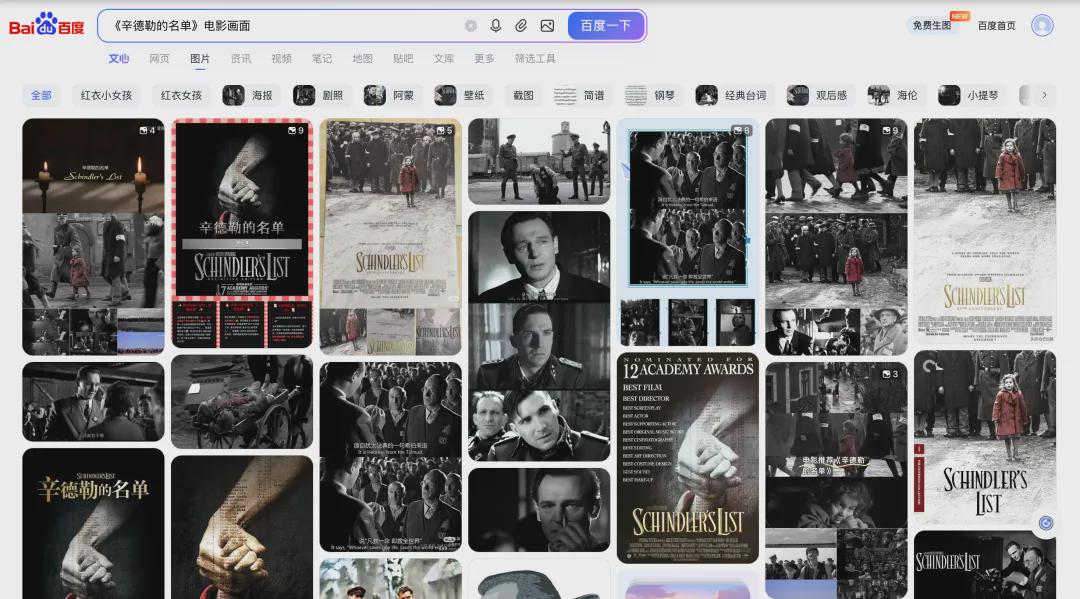Go to 百度首页 link
Image resolution: width=1080 pixels, height=599 pixels.
[x=996, y=25]
